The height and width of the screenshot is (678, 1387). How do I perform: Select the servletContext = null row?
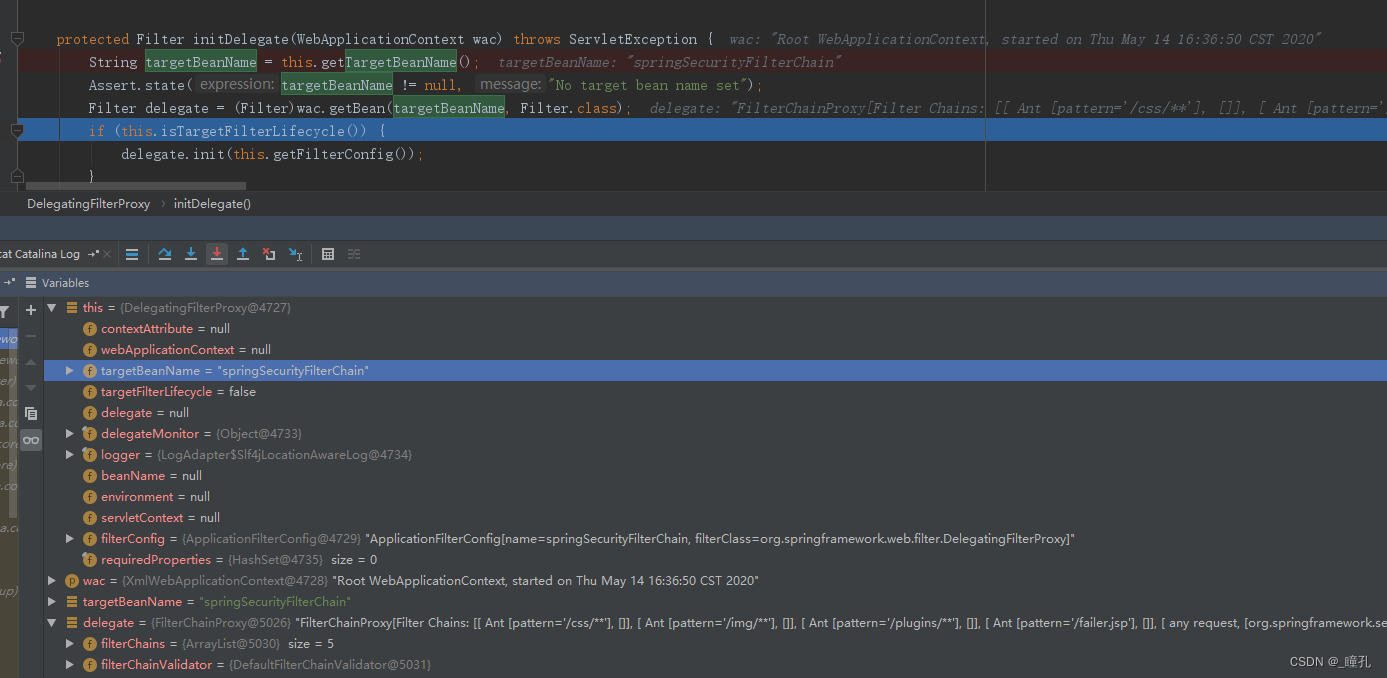click(715, 518)
